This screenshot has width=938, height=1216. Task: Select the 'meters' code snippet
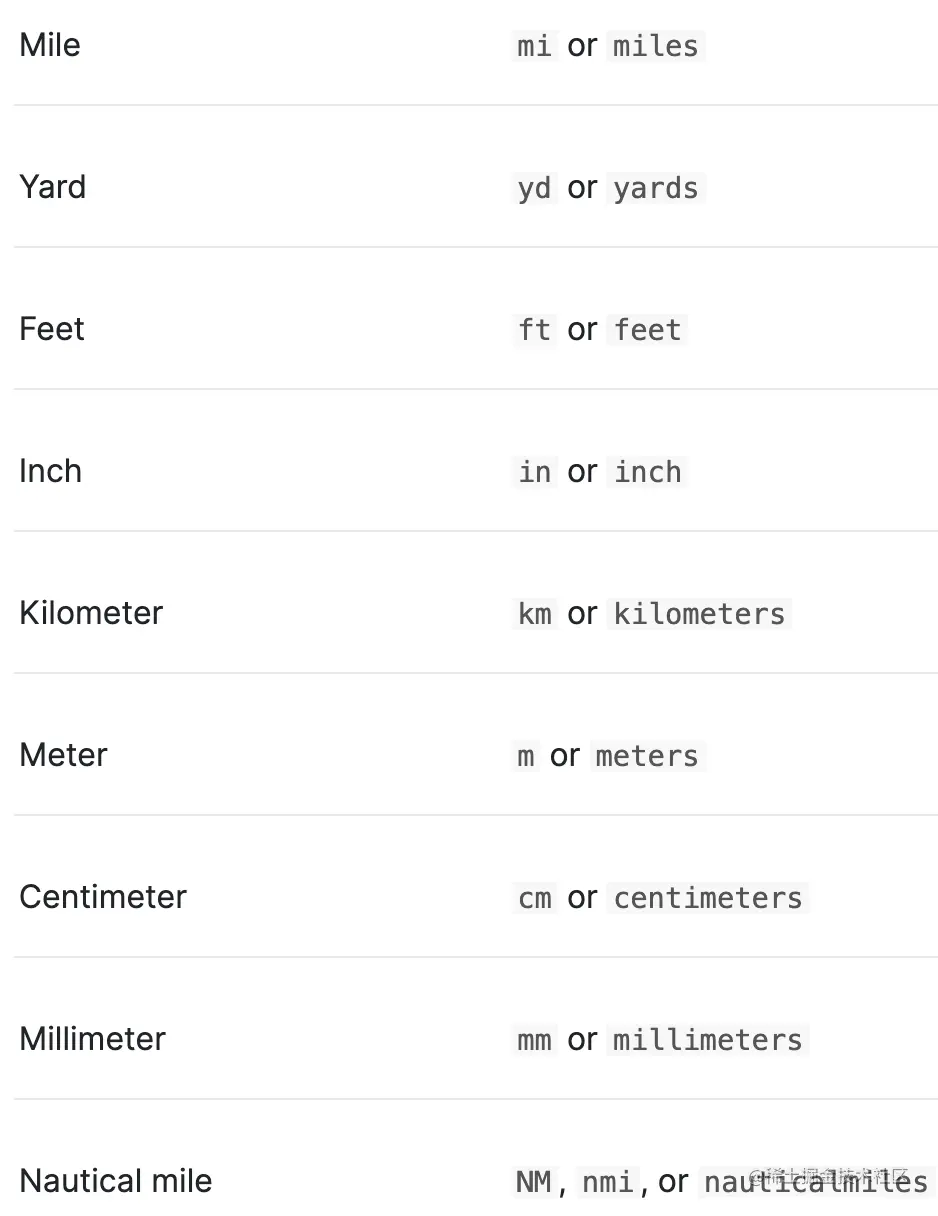[x=647, y=756]
